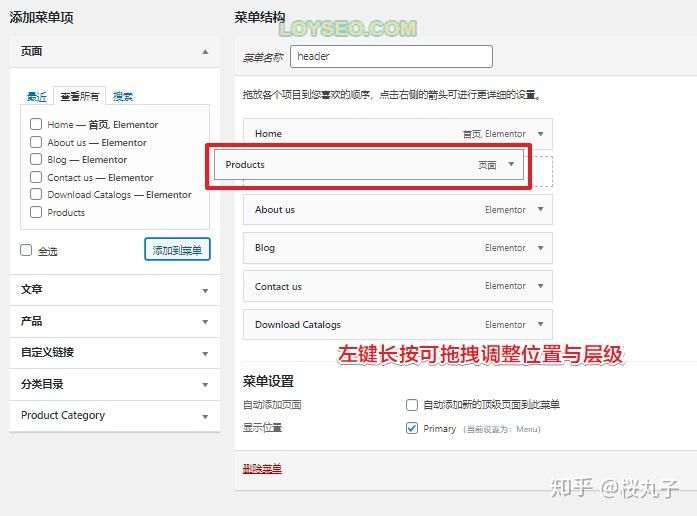Viewport: 697px width, 516px height.
Task: Click the 自定义链接 heading text
Action: pos(48,352)
